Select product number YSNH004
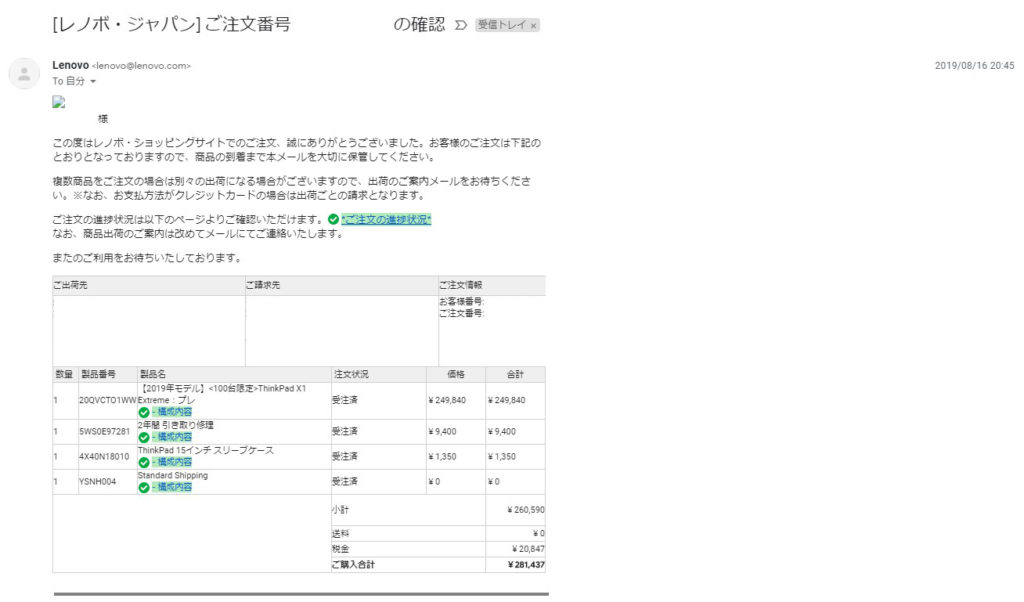Screen dimensions: 1024x602 click(x=97, y=482)
